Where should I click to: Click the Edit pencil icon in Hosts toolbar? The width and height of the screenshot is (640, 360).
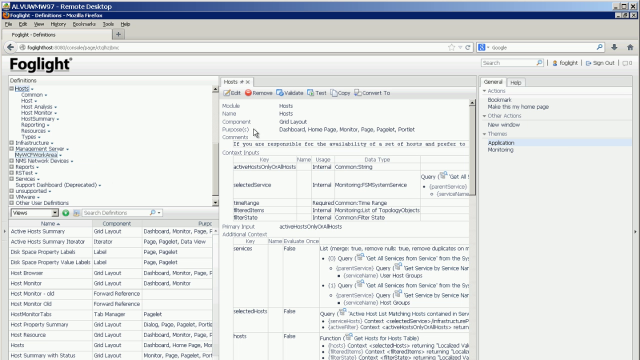[227, 93]
